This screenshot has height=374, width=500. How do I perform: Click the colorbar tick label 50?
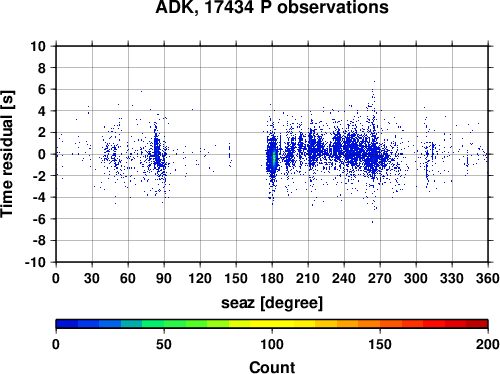click(x=164, y=344)
